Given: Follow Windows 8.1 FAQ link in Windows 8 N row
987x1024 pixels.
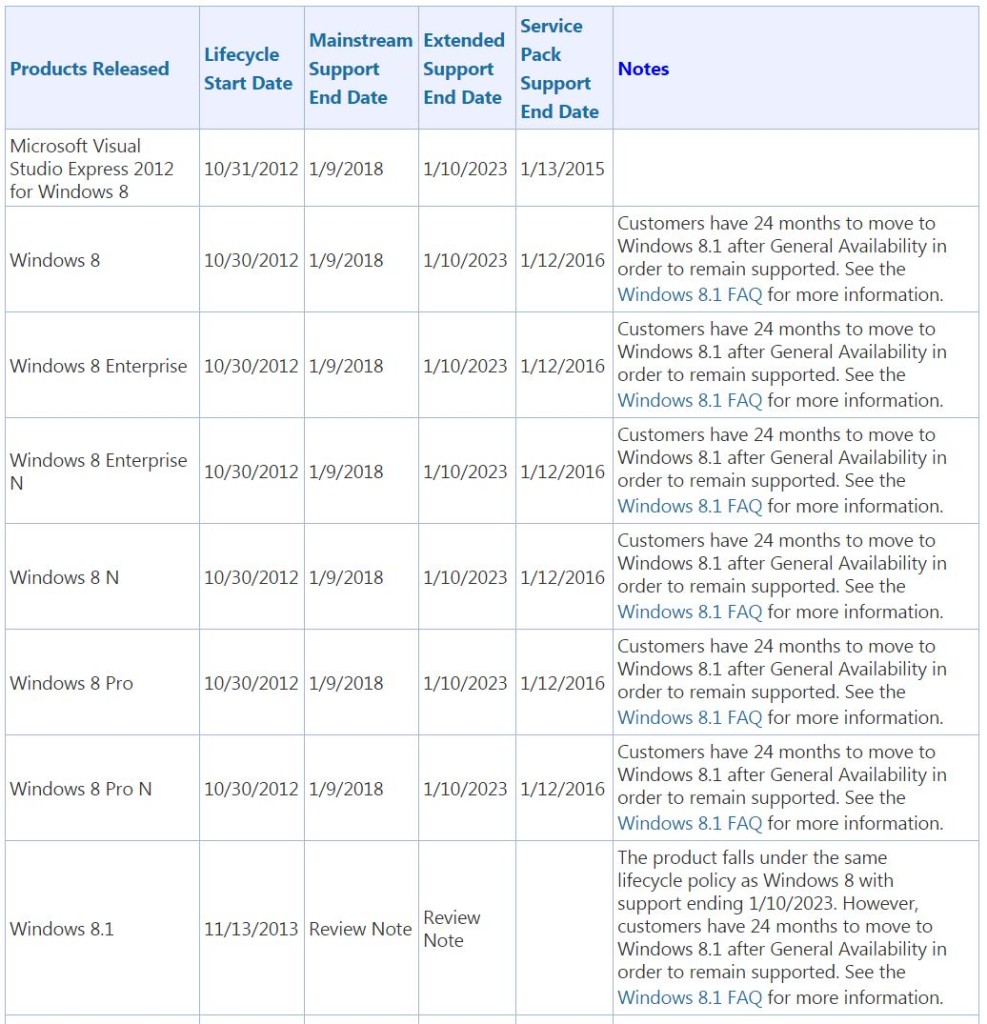Looking at the screenshot, I should pyautogui.click(x=689, y=612).
